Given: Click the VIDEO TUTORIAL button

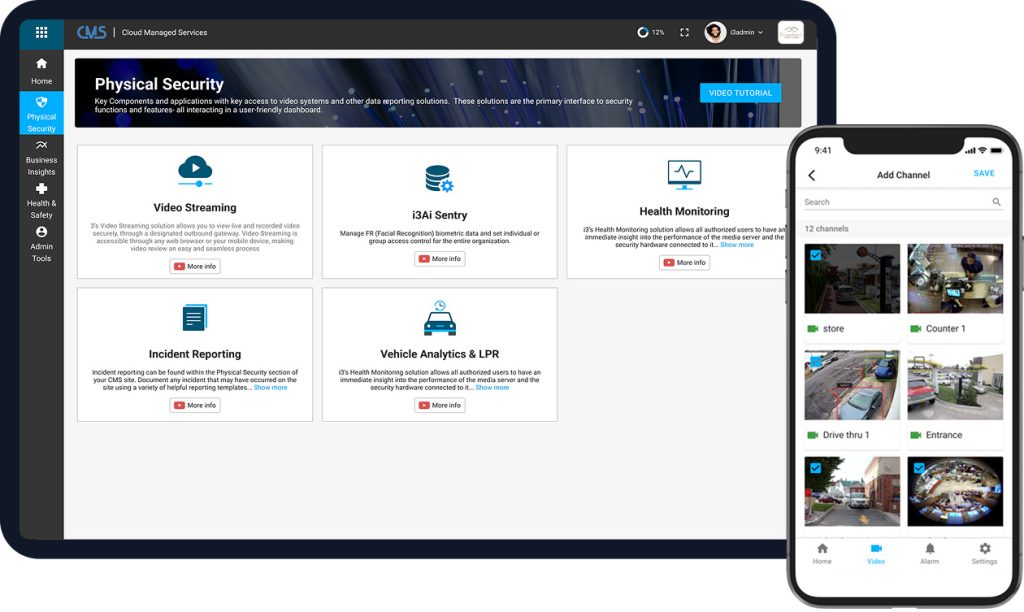Looking at the screenshot, I should (x=740, y=92).
